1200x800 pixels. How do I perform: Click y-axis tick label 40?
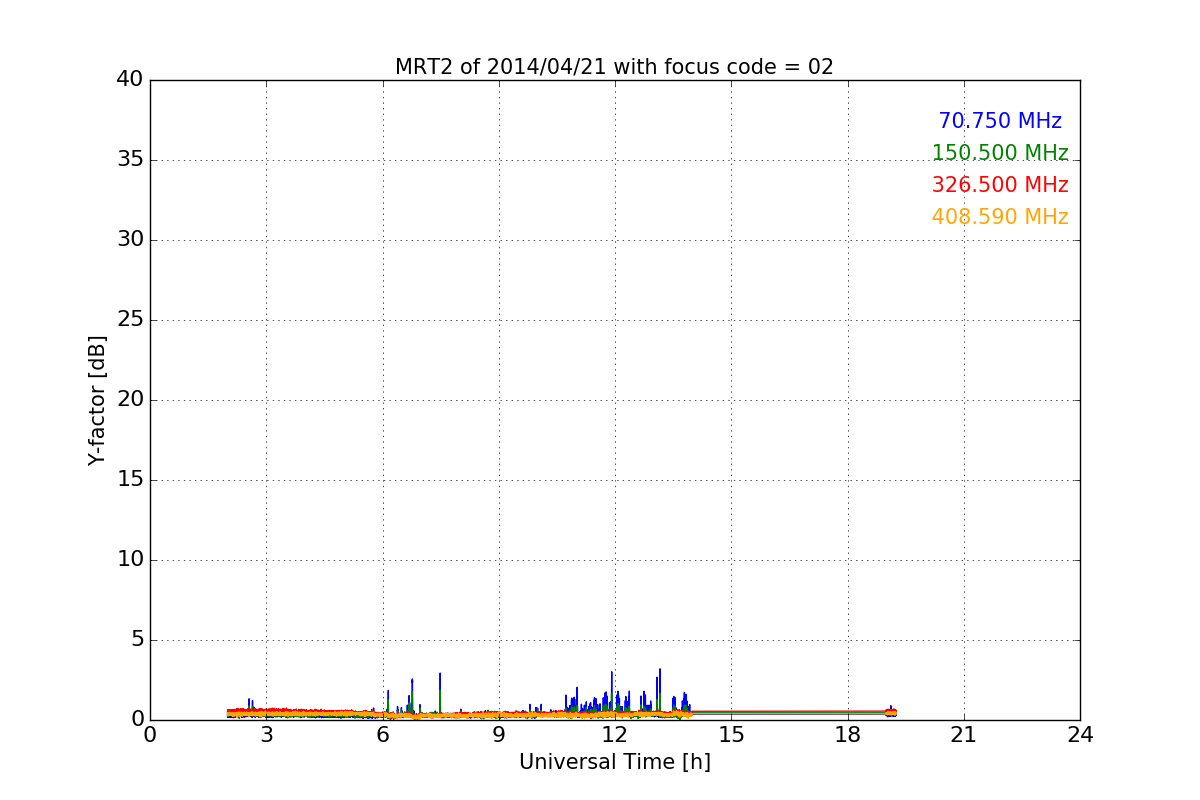130,80
